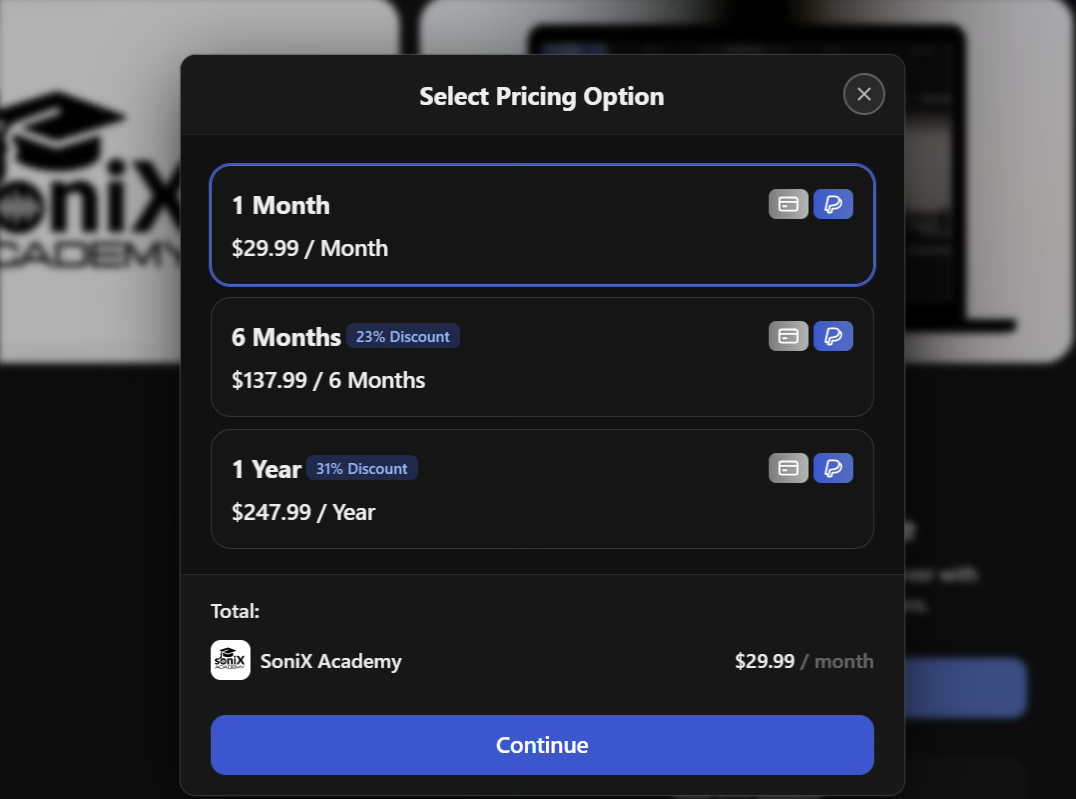Close the Select Pricing Option dialog
1076x799 pixels.
tap(863, 93)
